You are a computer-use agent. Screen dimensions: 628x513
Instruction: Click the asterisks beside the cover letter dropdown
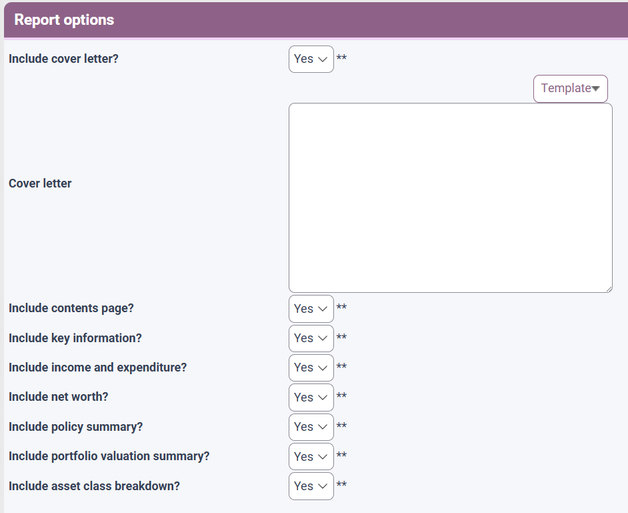click(342, 59)
